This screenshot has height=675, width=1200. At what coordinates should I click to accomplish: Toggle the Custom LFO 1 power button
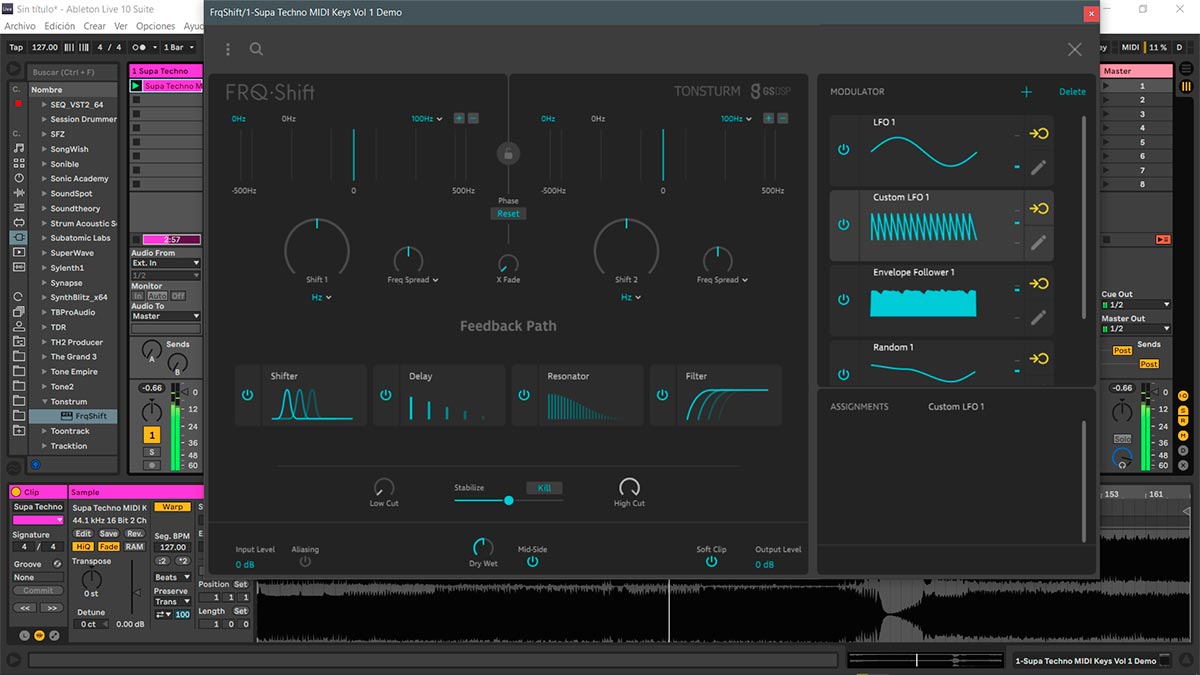[x=843, y=225]
